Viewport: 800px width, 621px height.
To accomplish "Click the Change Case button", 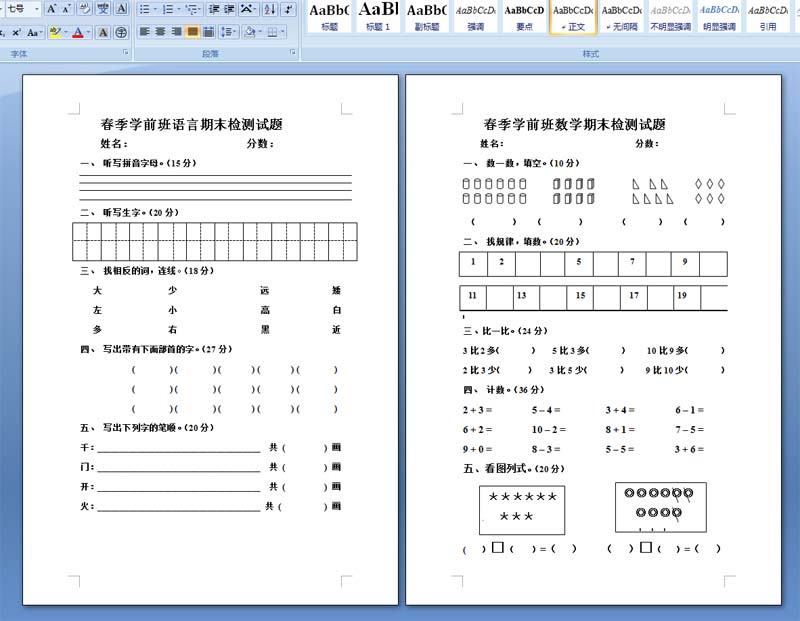I will coord(34,32).
